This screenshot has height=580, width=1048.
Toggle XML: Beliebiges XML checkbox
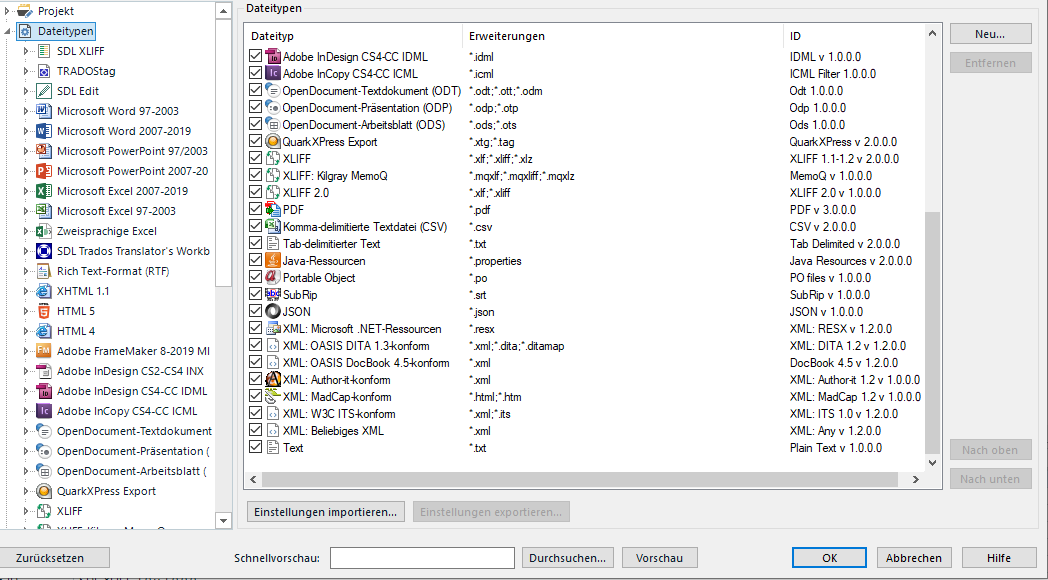point(255,430)
